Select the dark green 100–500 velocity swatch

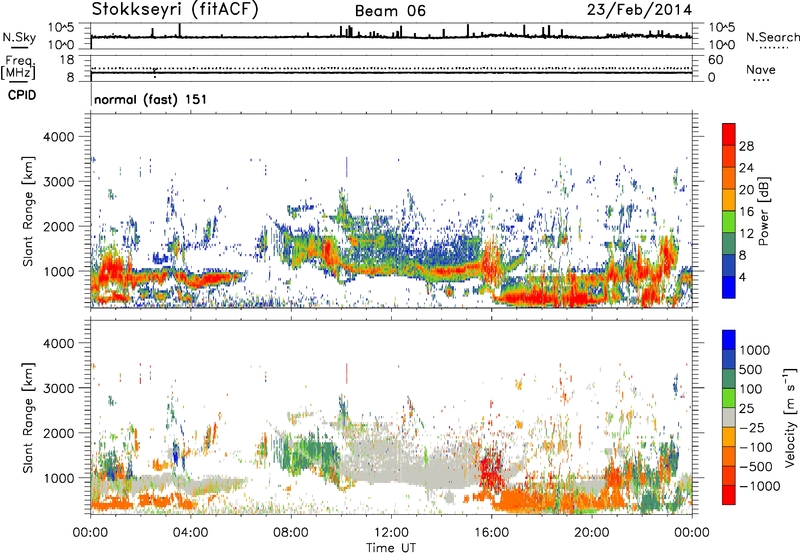point(729,379)
